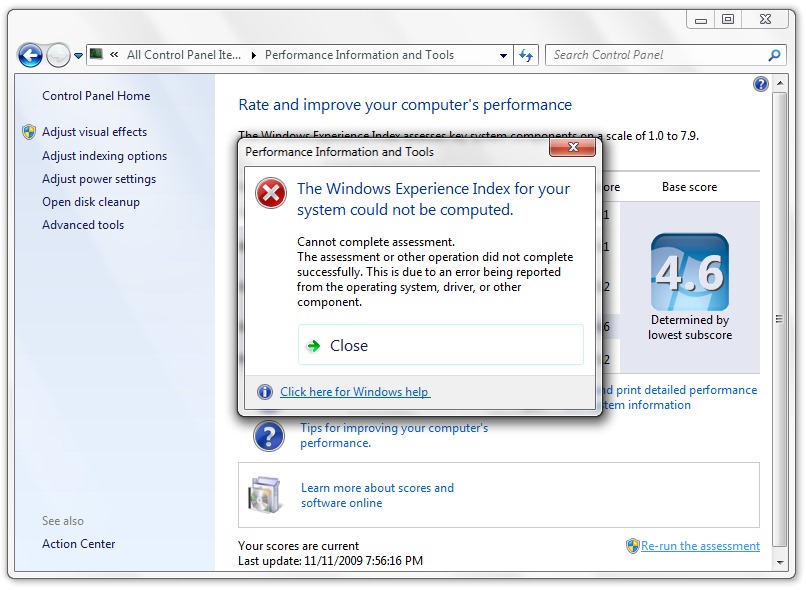The height and width of the screenshot is (590, 806).
Task: Click the Control Panel address bar icon
Action: point(96,54)
